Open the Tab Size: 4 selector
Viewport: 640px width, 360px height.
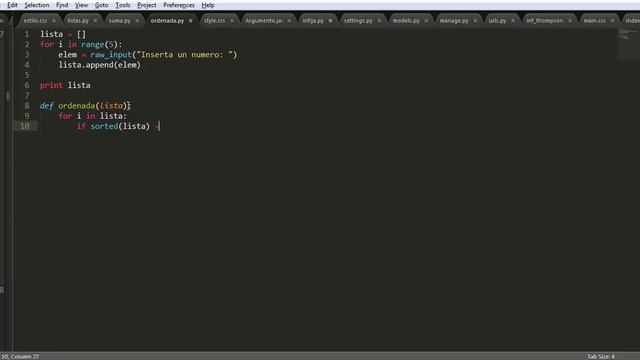(x=600, y=356)
